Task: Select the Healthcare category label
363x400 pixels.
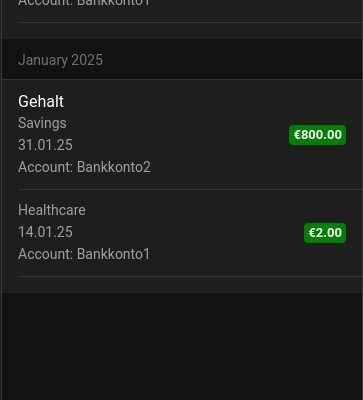Action: tap(52, 210)
